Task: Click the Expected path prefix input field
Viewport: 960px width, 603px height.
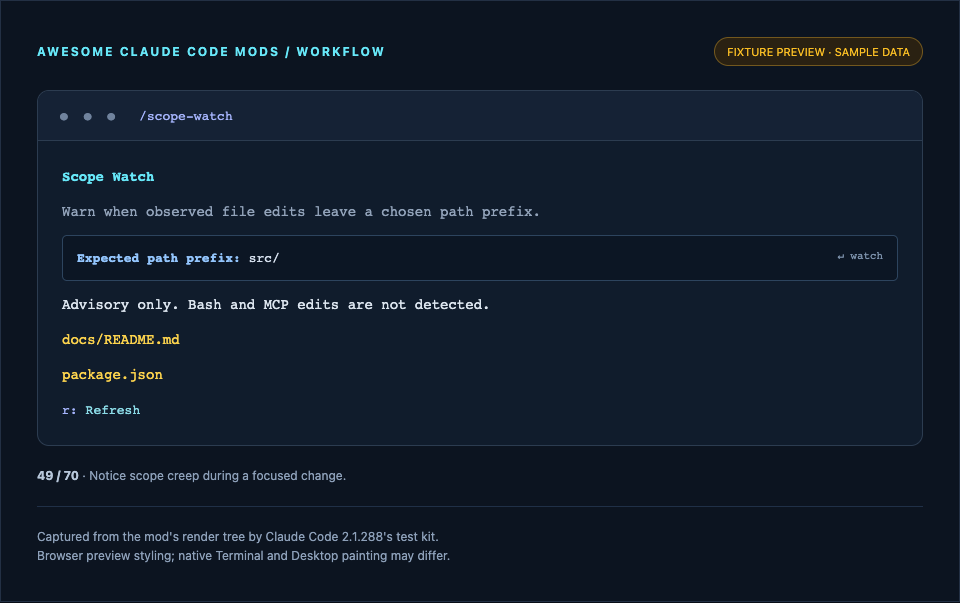Action: tap(479, 258)
